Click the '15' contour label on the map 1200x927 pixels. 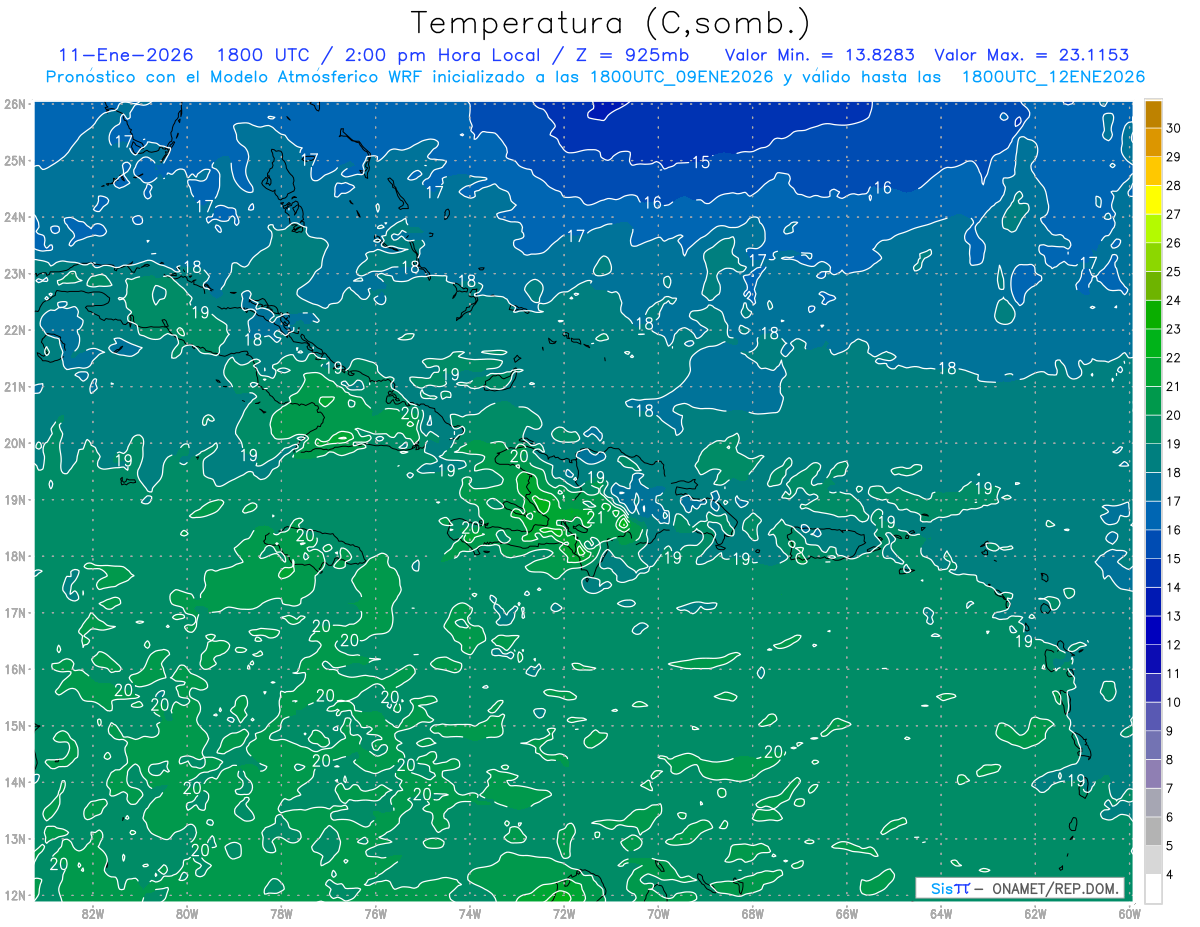(x=701, y=162)
